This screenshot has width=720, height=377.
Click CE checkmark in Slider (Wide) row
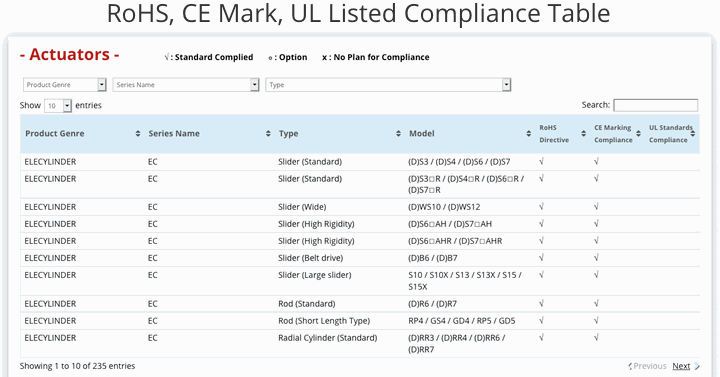(x=596, y=207)
